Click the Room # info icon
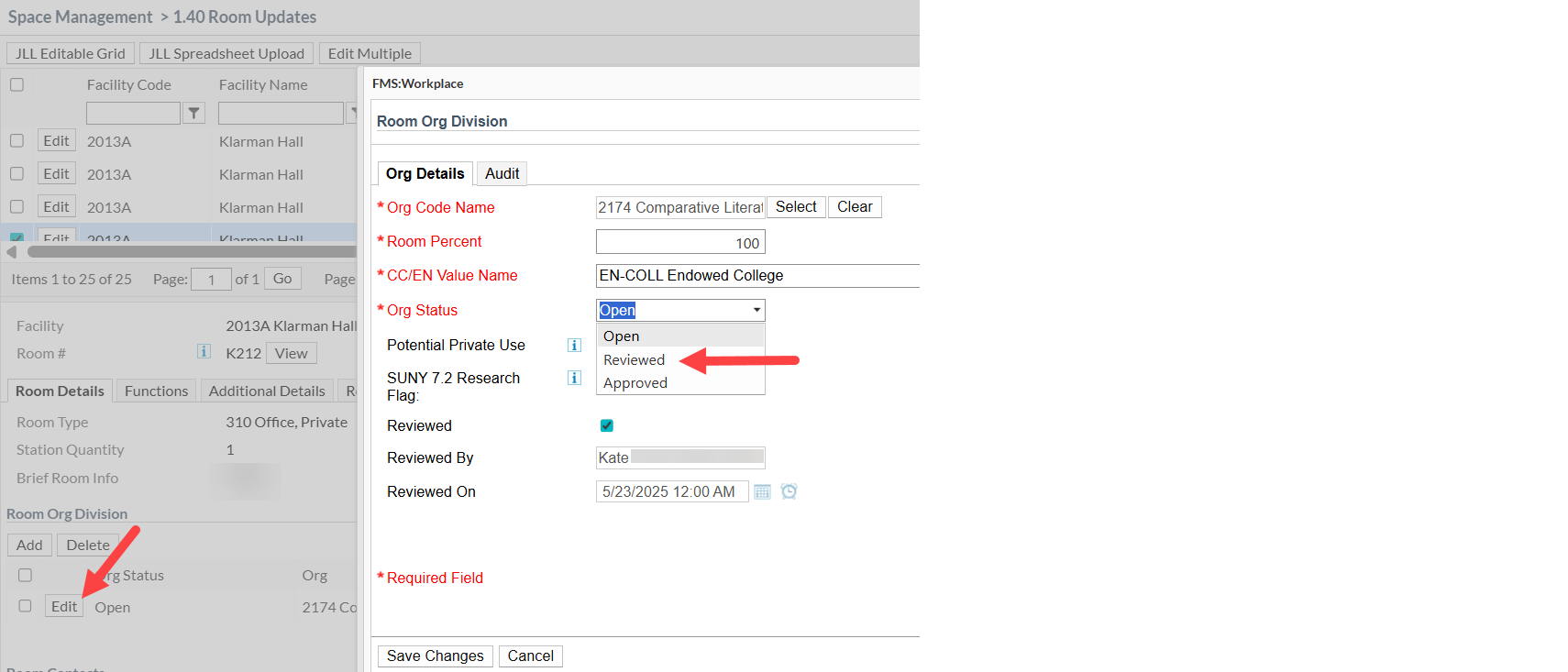Image resolution: width=1568 pixels, height=672 pixels. (x=204, y=352)
